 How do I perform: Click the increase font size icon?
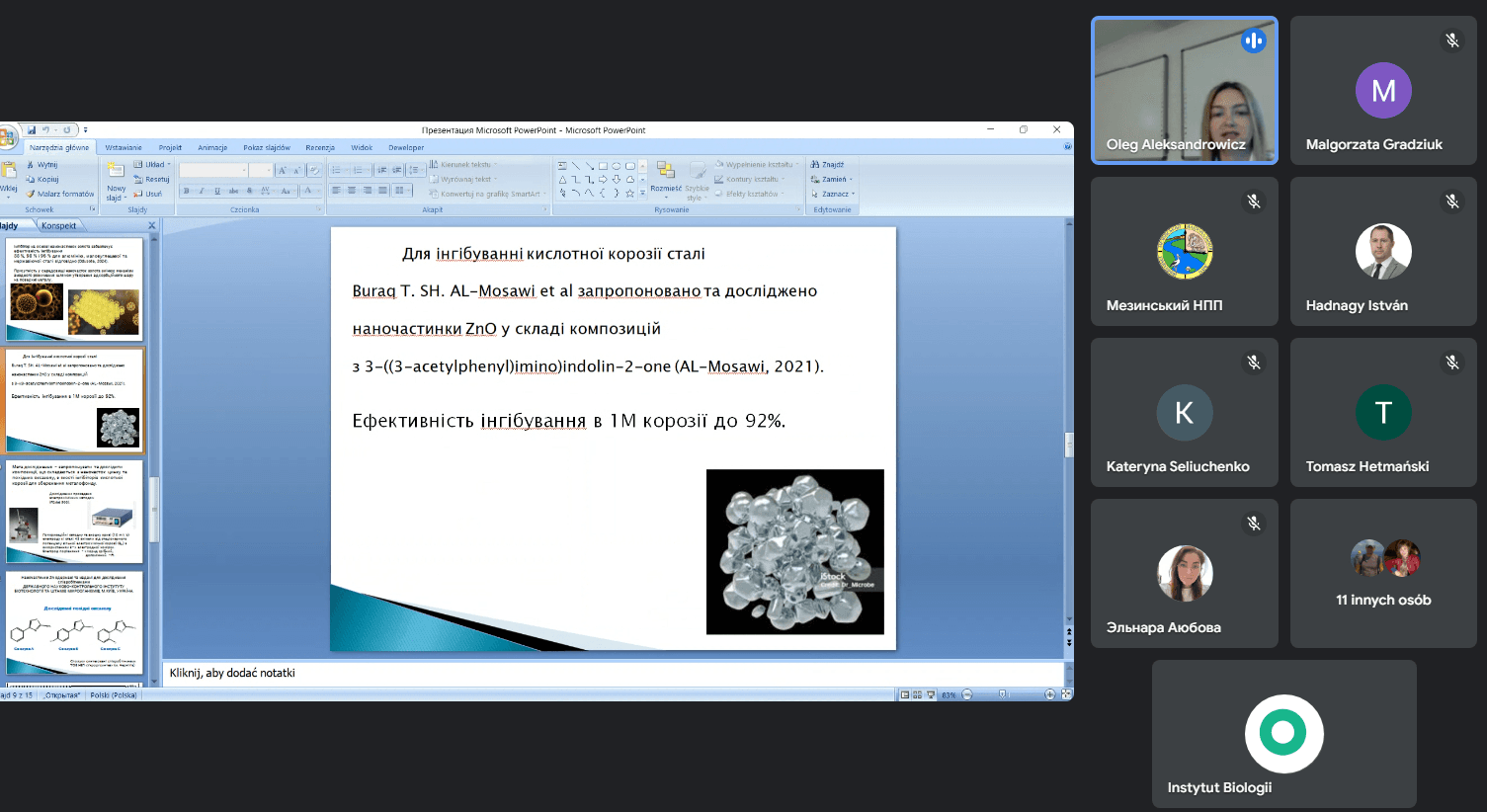283,170
